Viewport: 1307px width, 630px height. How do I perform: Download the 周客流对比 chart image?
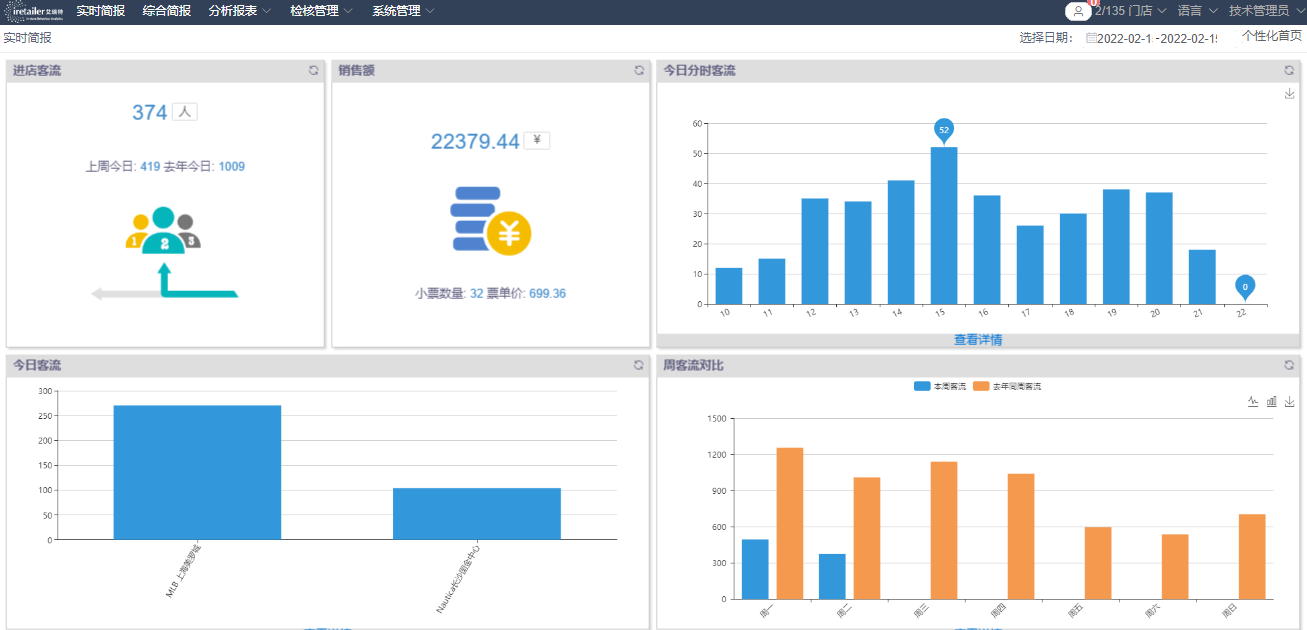[1289, 402]
